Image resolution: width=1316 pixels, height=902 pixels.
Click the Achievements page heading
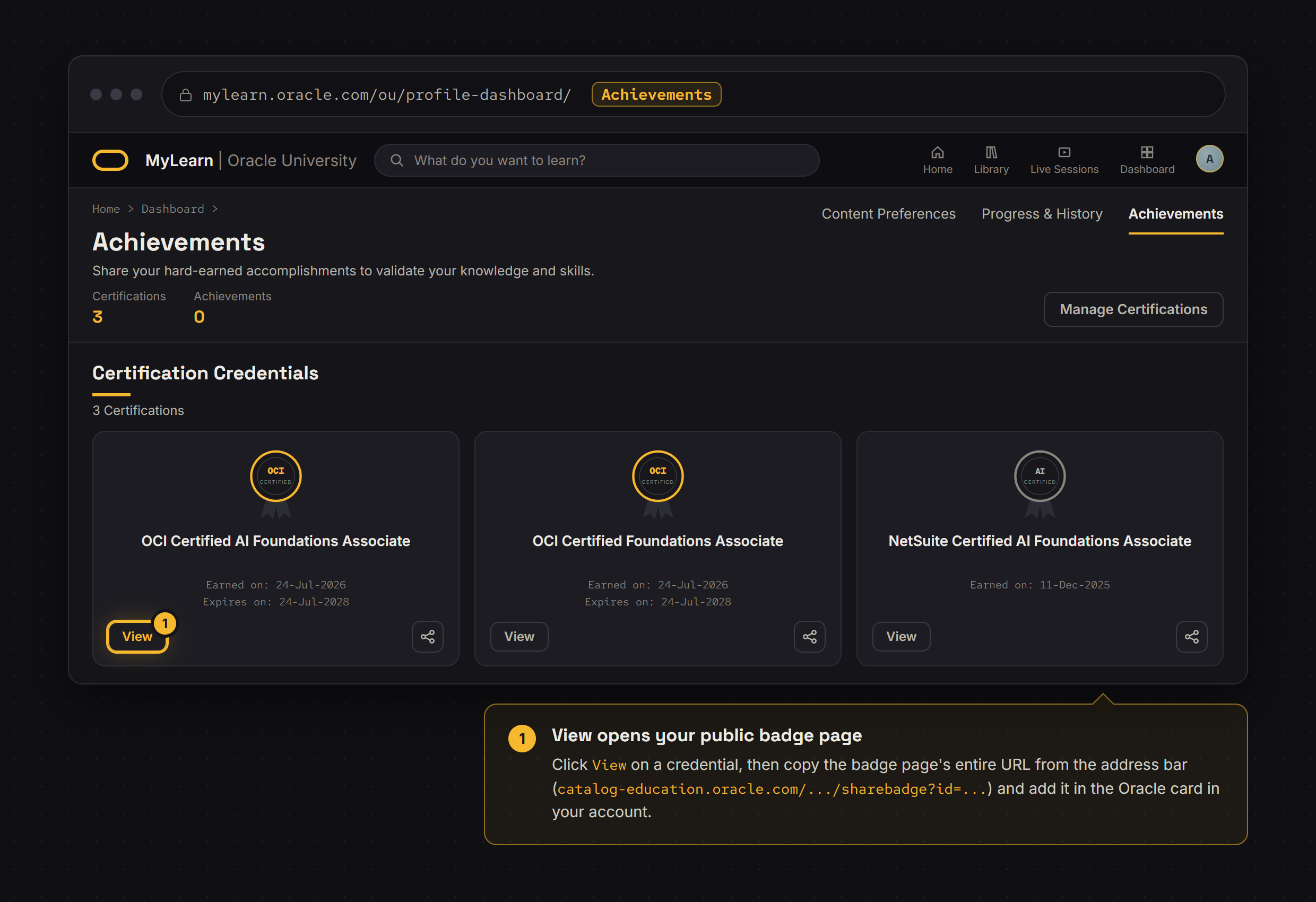178,242
